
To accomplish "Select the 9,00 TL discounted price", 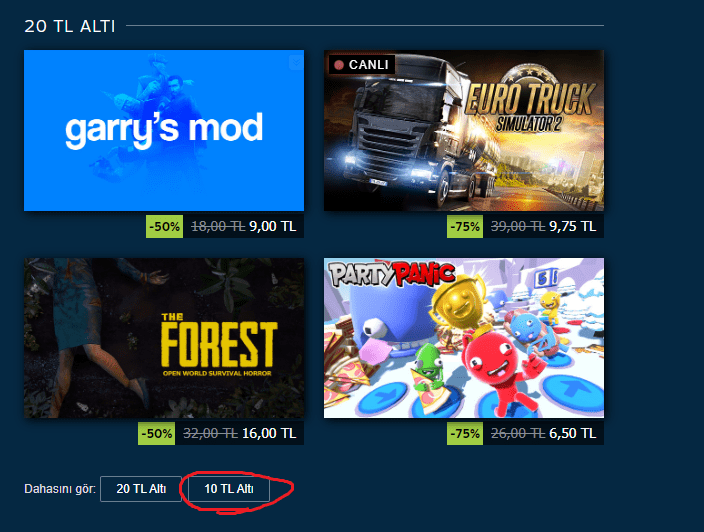I will click(273, 226).
